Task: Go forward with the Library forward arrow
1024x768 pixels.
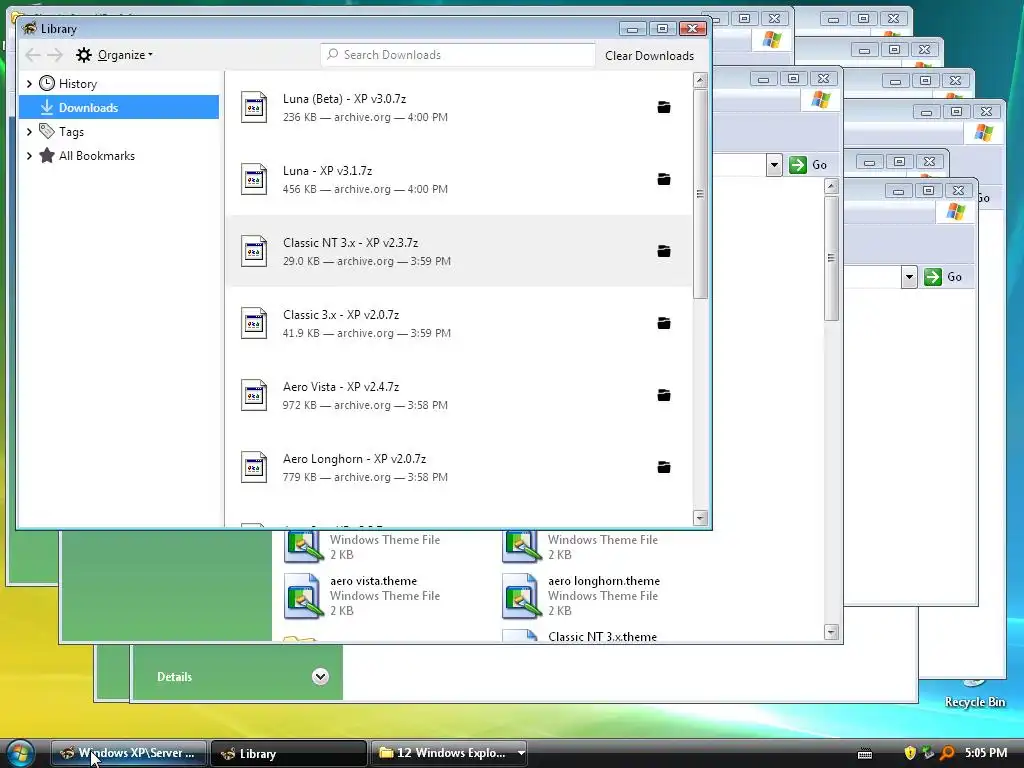Action: click(x=56, y=55)
